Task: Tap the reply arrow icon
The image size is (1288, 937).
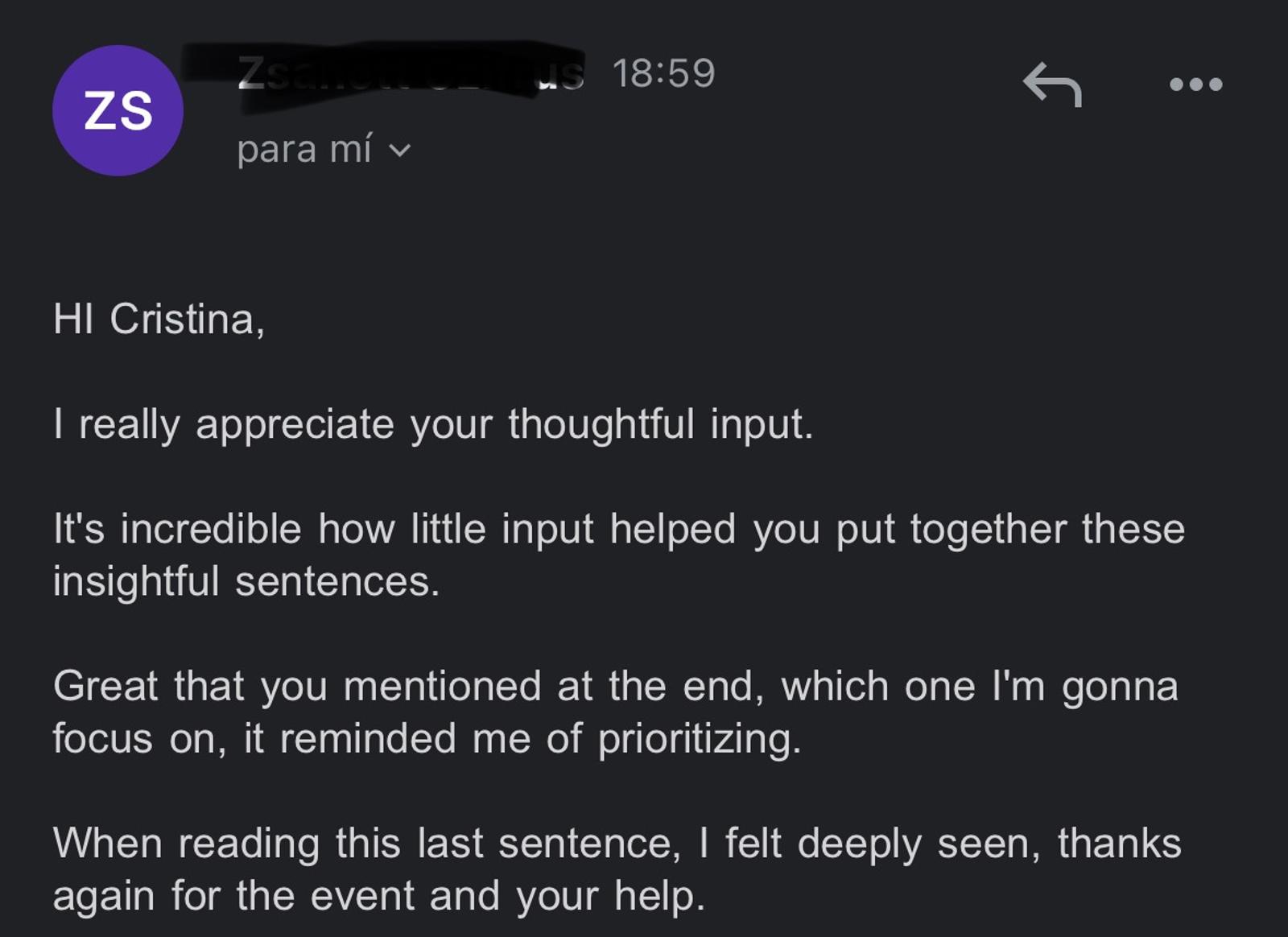Action: click(1052, 85)
